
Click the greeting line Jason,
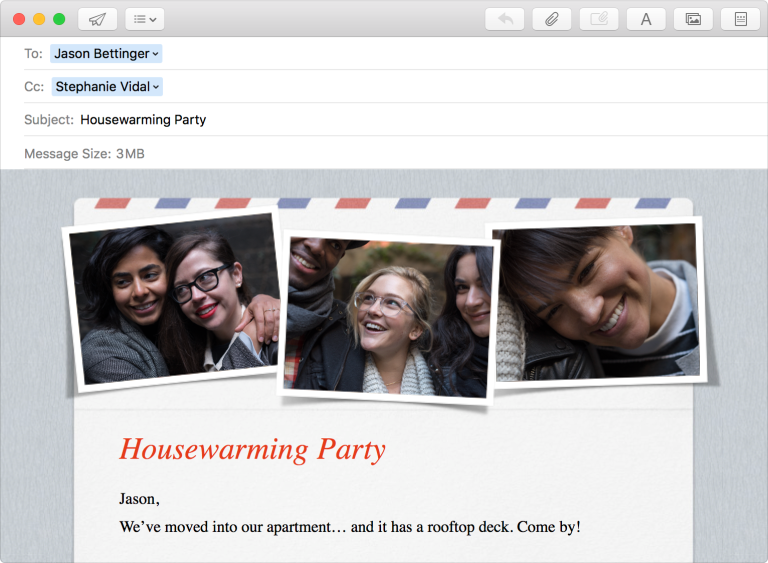coord(139,499)
